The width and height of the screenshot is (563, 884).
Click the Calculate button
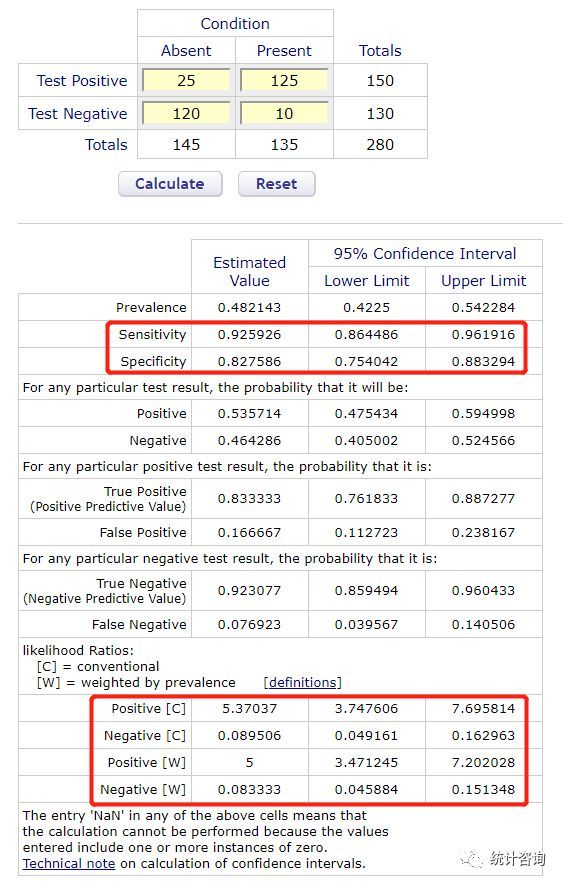[x=170, y=184]
